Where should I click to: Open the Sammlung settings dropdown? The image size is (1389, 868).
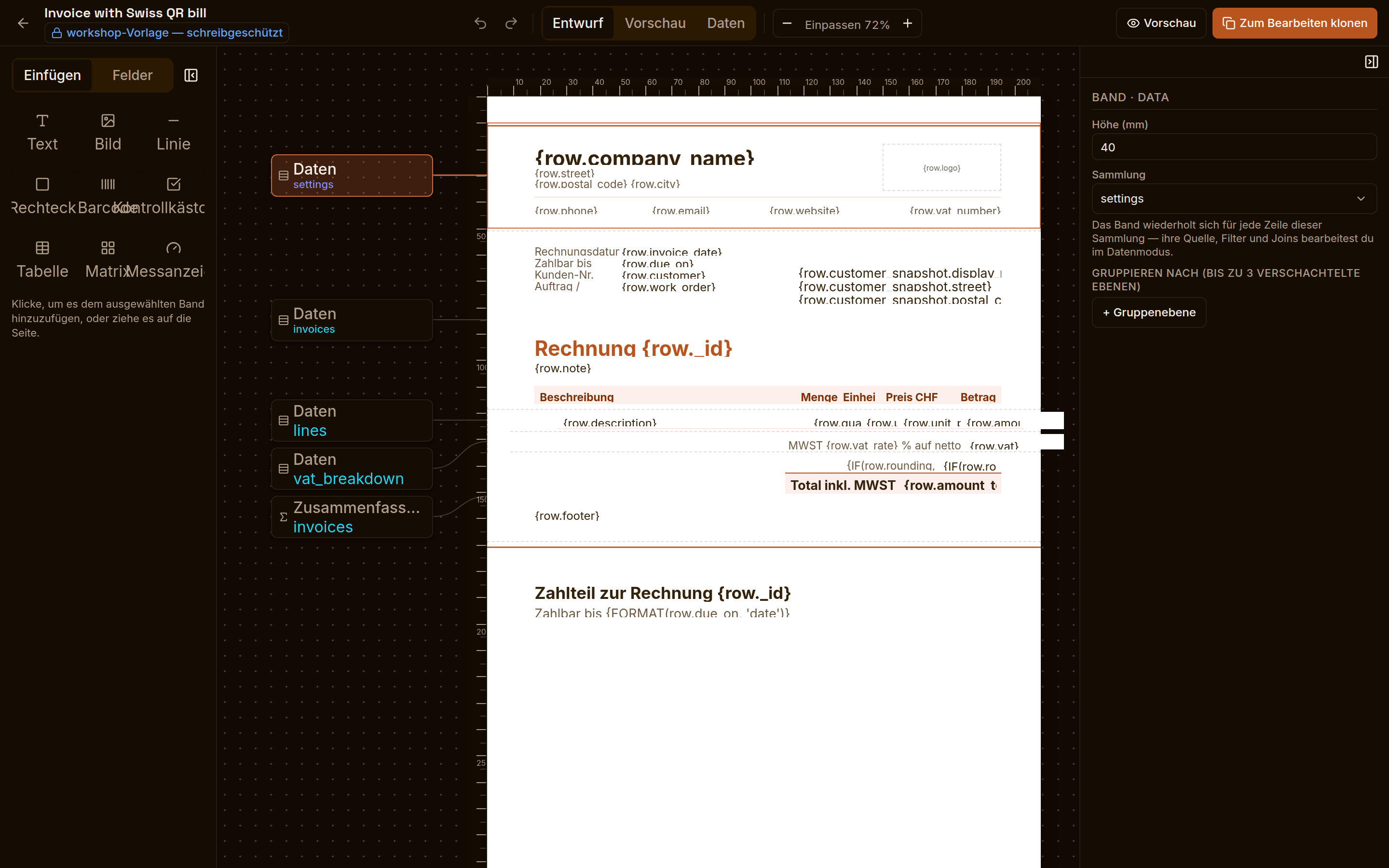(x=1234, y=199)
